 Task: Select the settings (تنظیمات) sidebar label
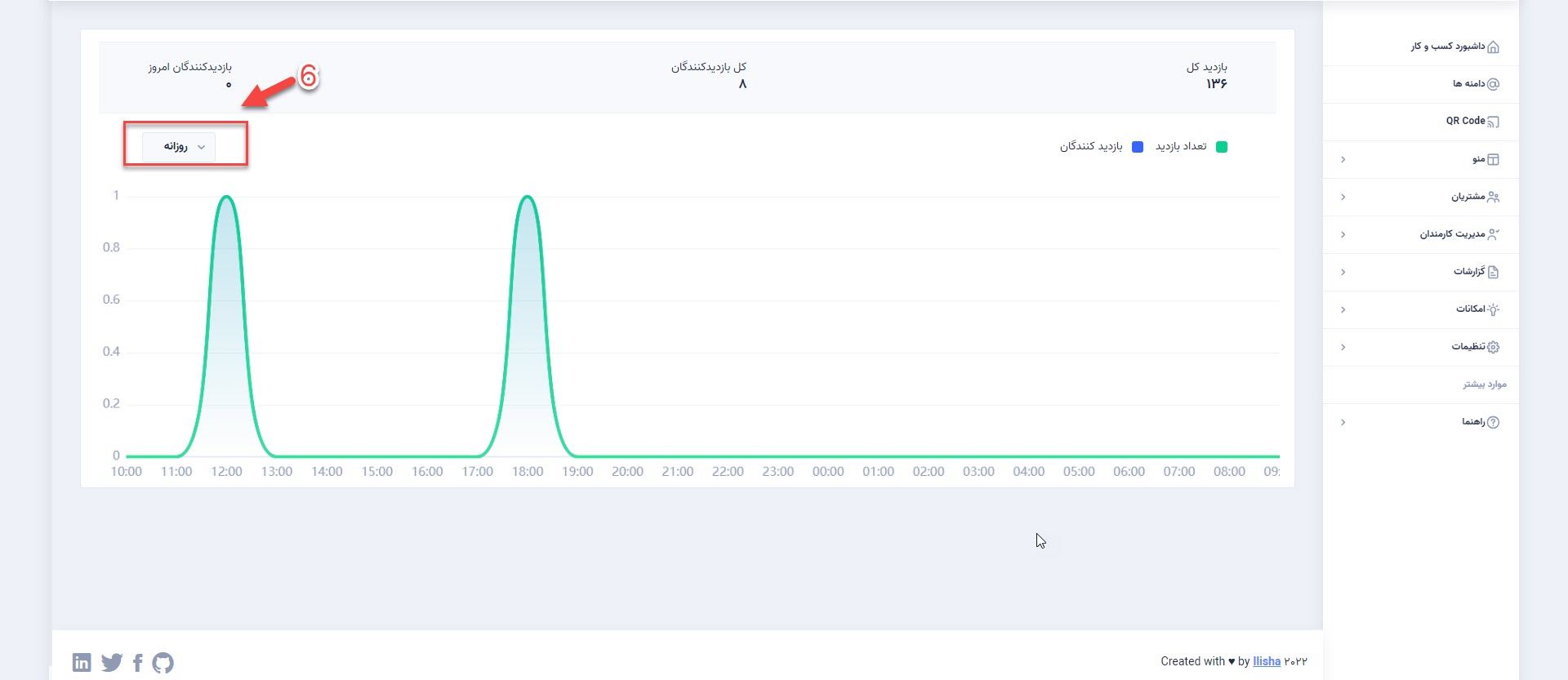click(1468, 347)
